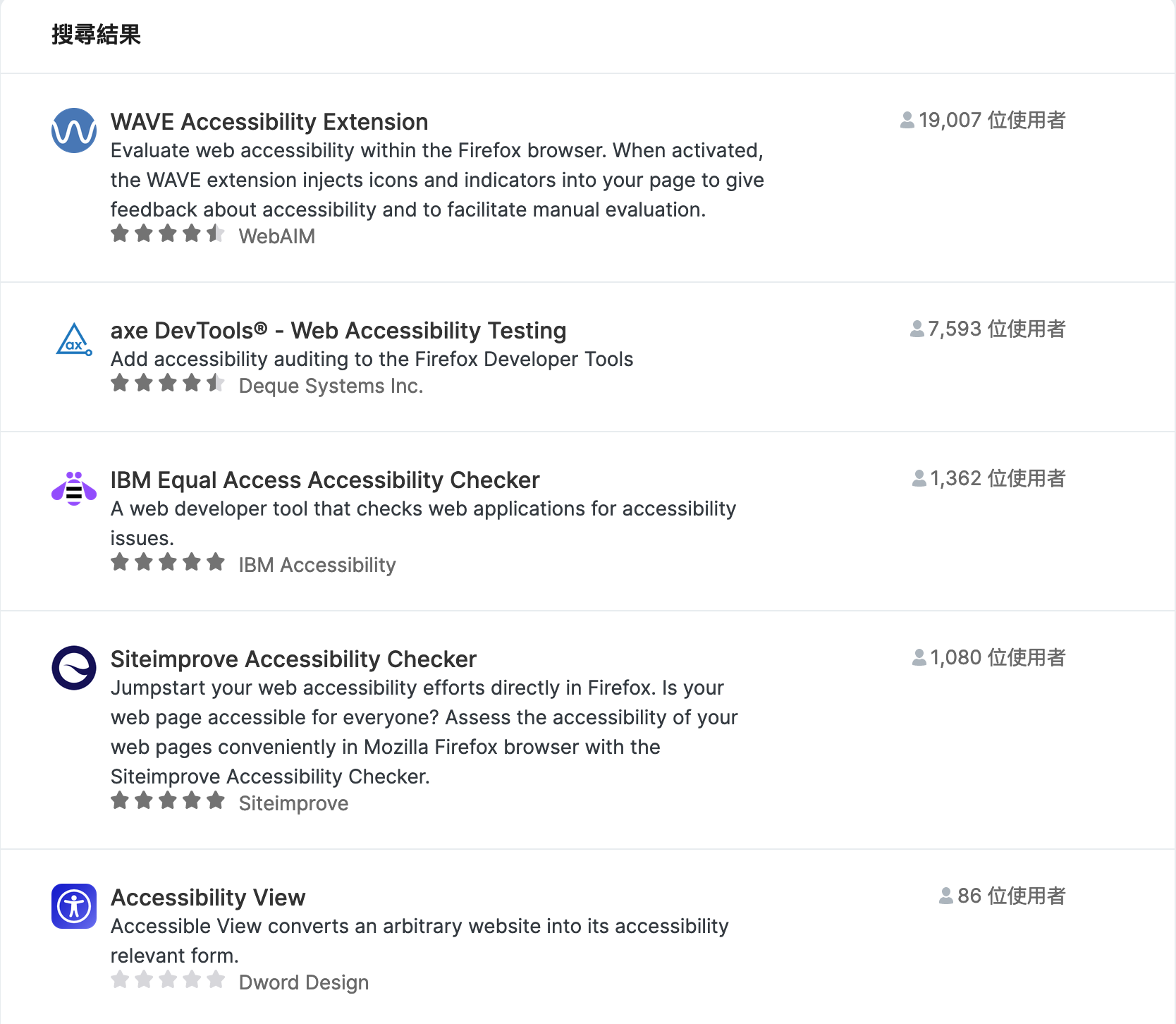Click the axe DevTools star rating
The height and width of the screenshot is (1024, 1176).
pos(168,383)
